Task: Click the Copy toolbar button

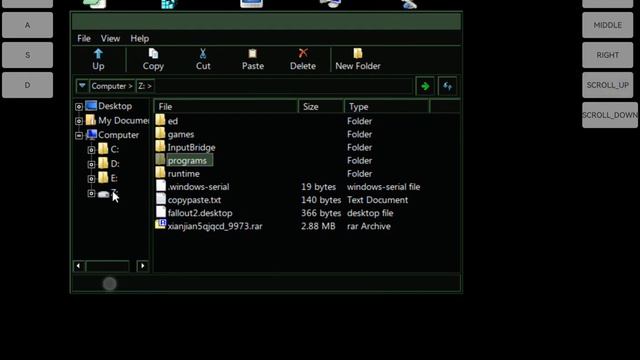Action: 153,60
